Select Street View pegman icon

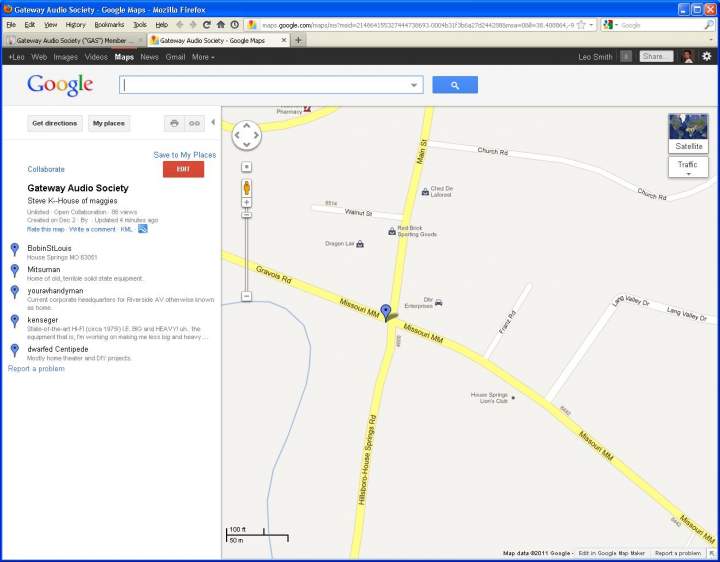pyautogui.click(x=247, y=188)
